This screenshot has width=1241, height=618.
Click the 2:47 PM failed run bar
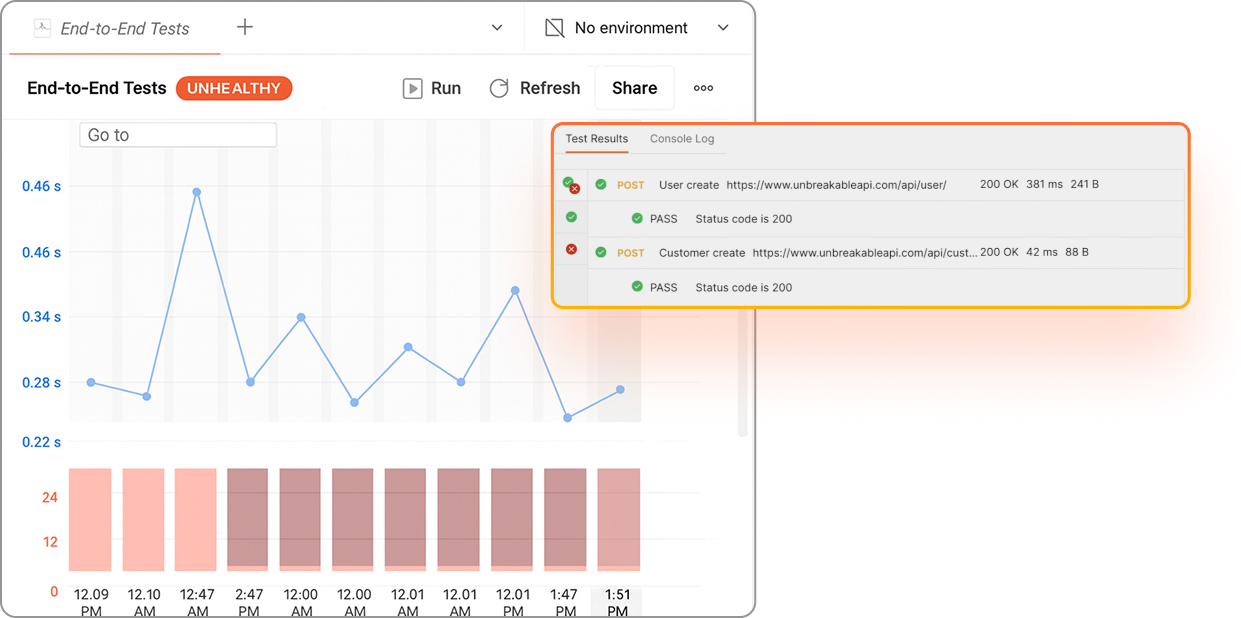coord(248,519)
